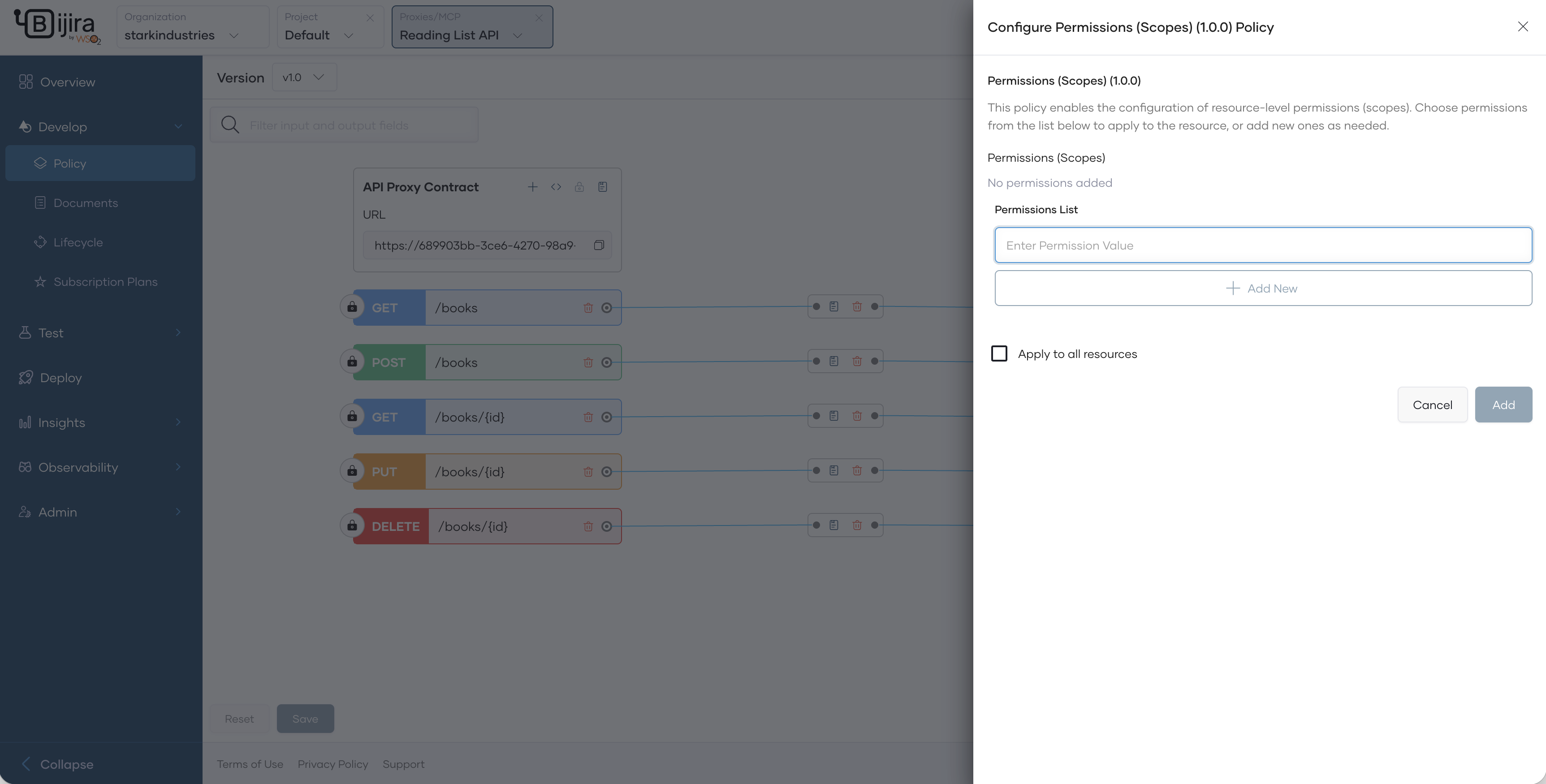The height and width of the screenshot is (784, 1546).
Task: Delete the POST /books resource
Action: [x=588, y=362]
